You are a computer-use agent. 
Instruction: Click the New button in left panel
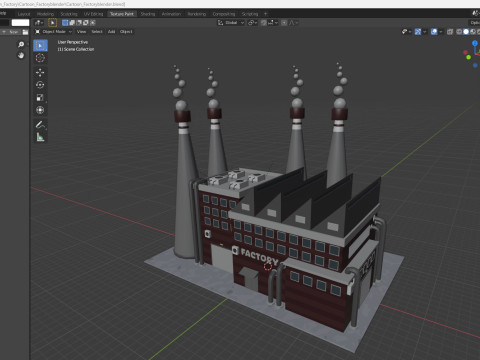tap(11, 32)
